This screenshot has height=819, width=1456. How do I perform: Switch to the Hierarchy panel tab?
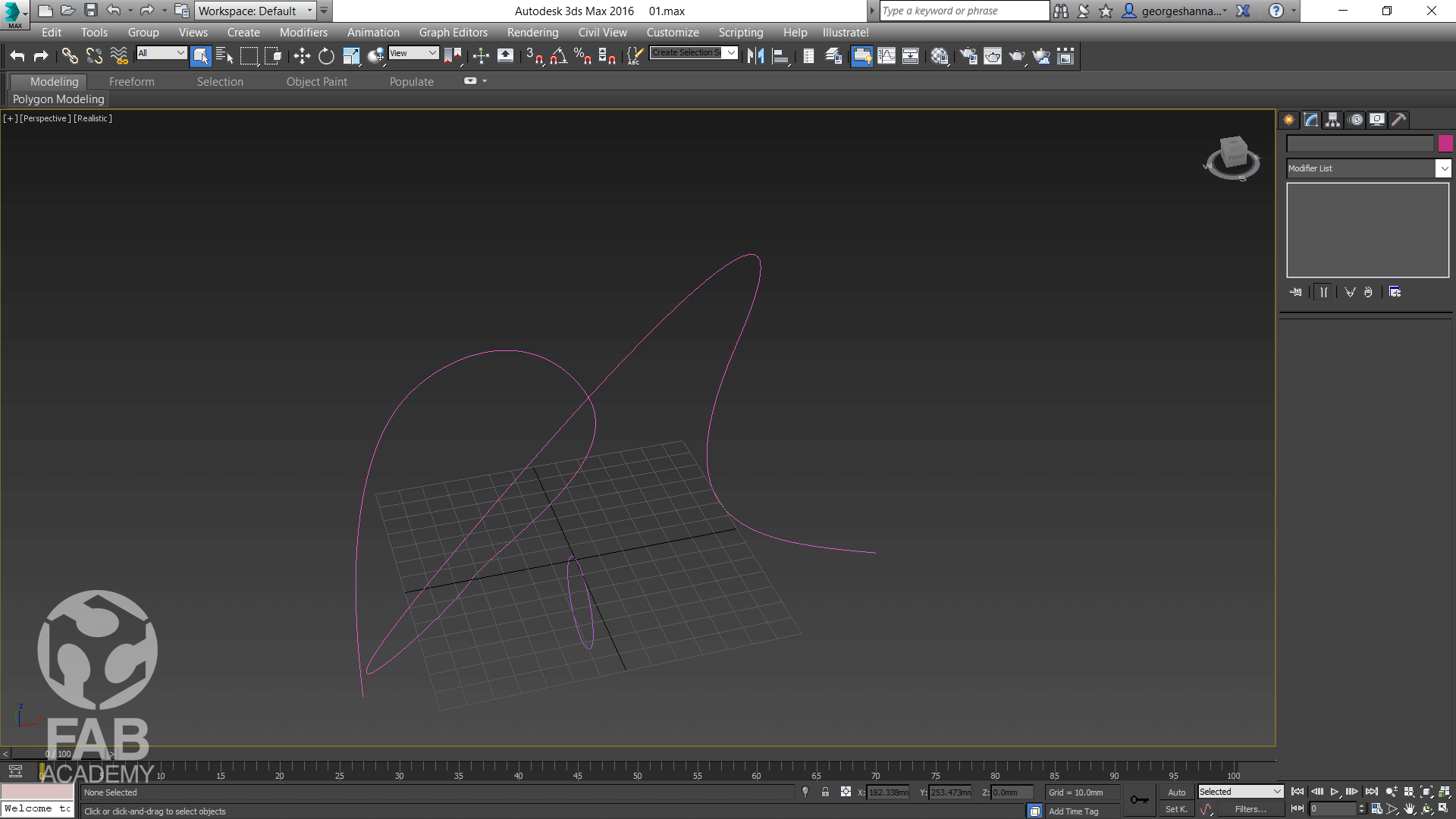coord(1333,120)
